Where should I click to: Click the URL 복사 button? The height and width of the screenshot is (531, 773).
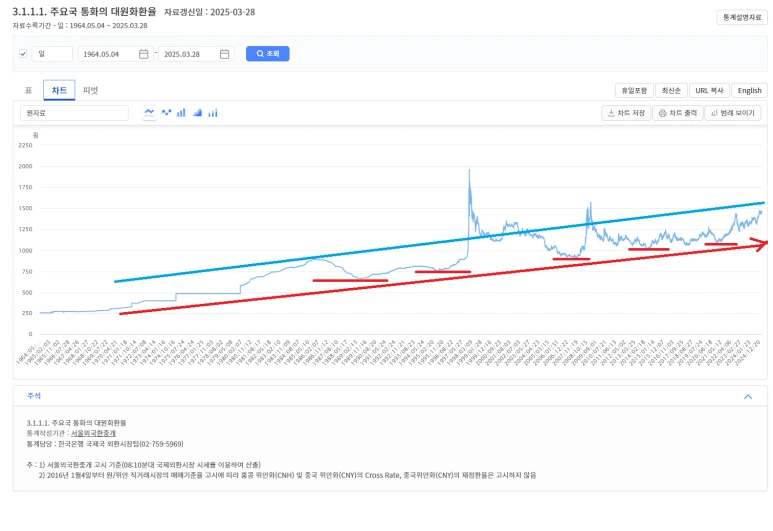point(709,91)
